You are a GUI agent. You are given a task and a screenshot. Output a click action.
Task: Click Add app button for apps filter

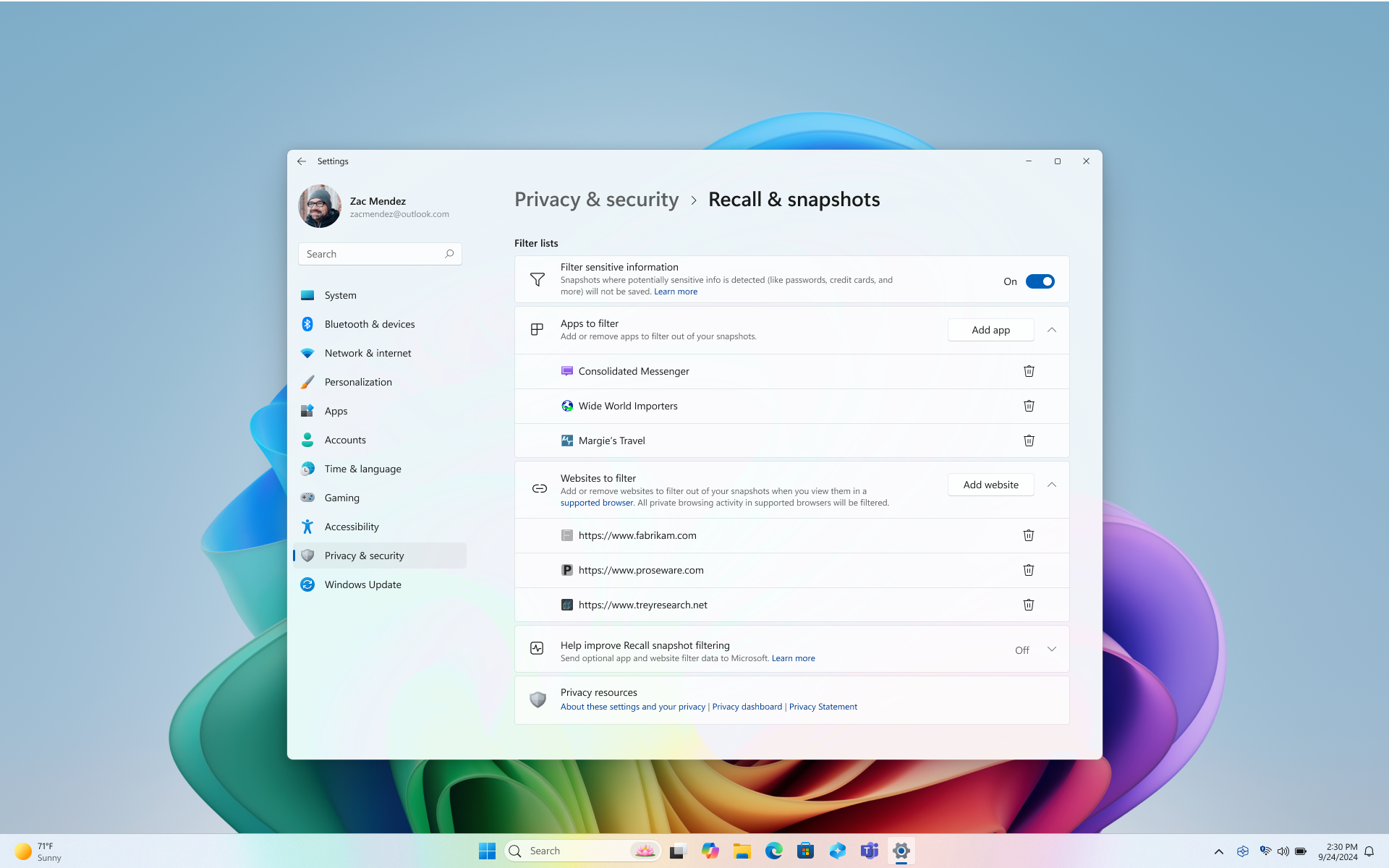990,329
